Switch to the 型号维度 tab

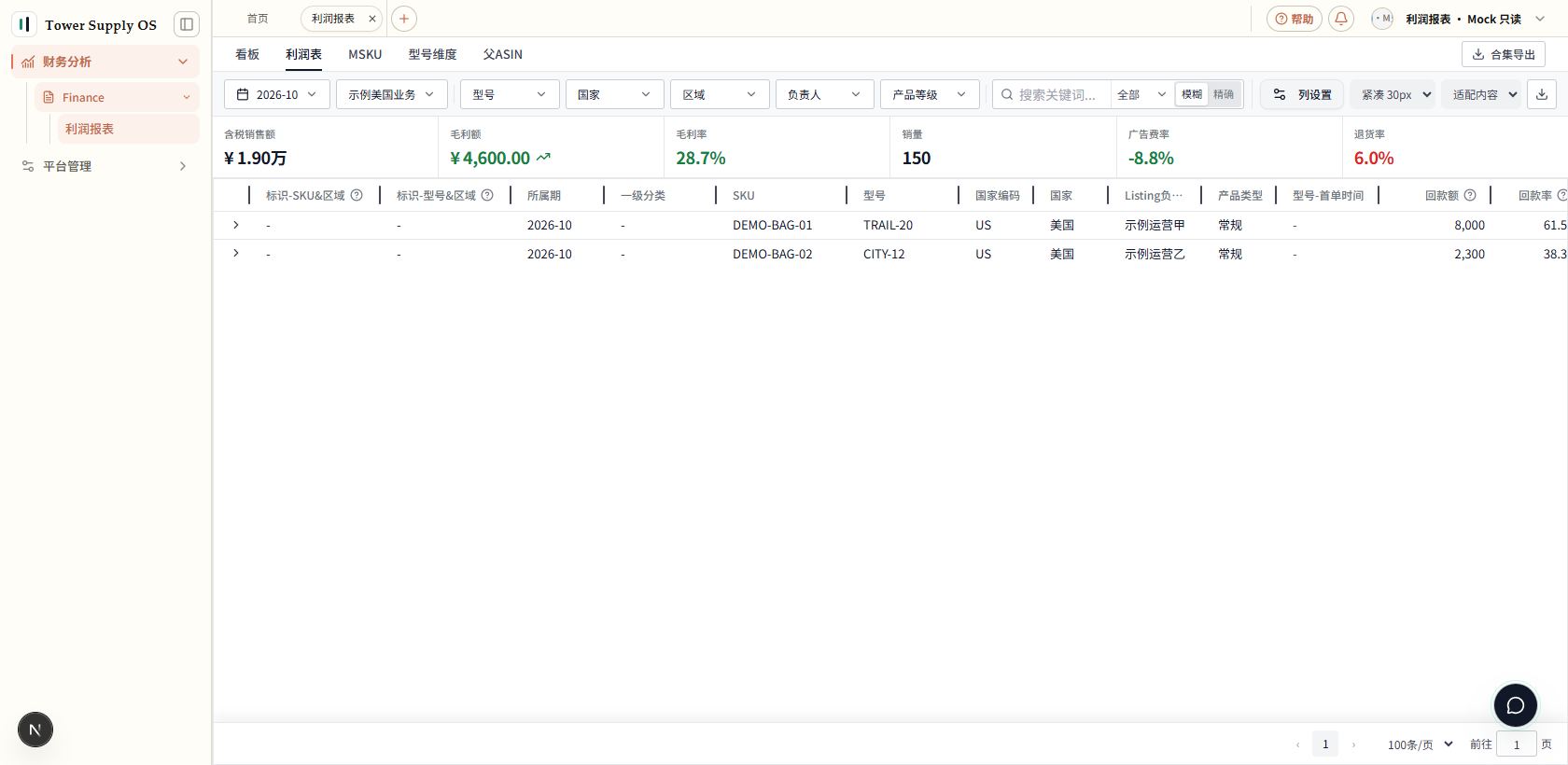(432, 54)
